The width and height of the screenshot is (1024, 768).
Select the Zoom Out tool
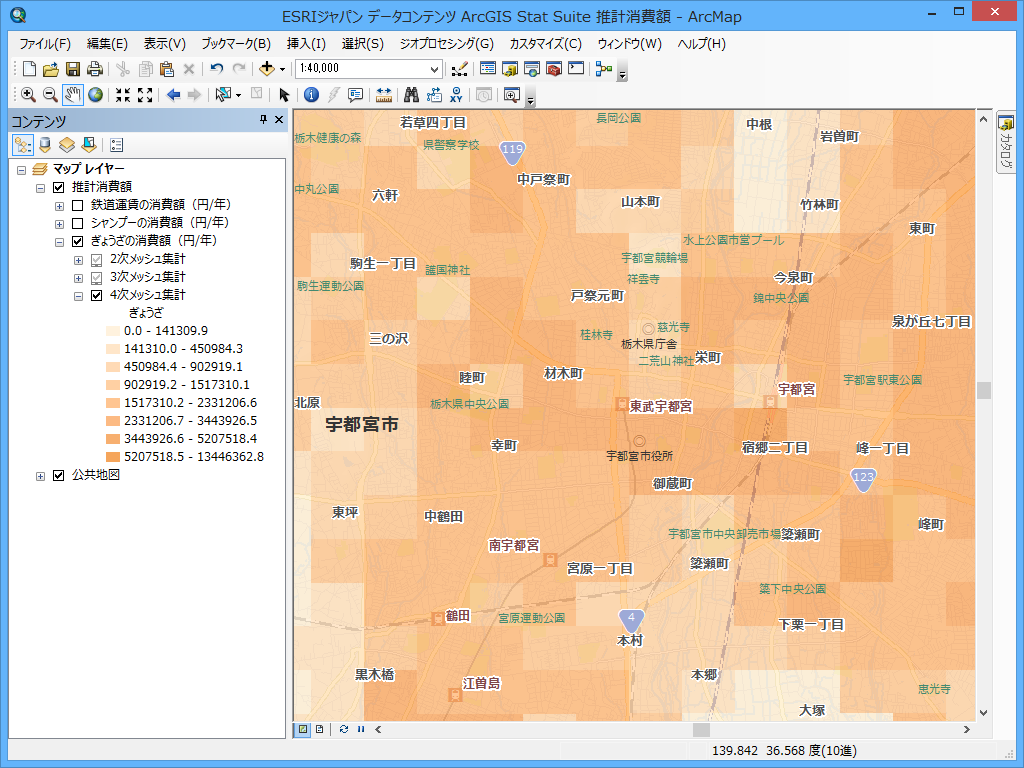50,95
